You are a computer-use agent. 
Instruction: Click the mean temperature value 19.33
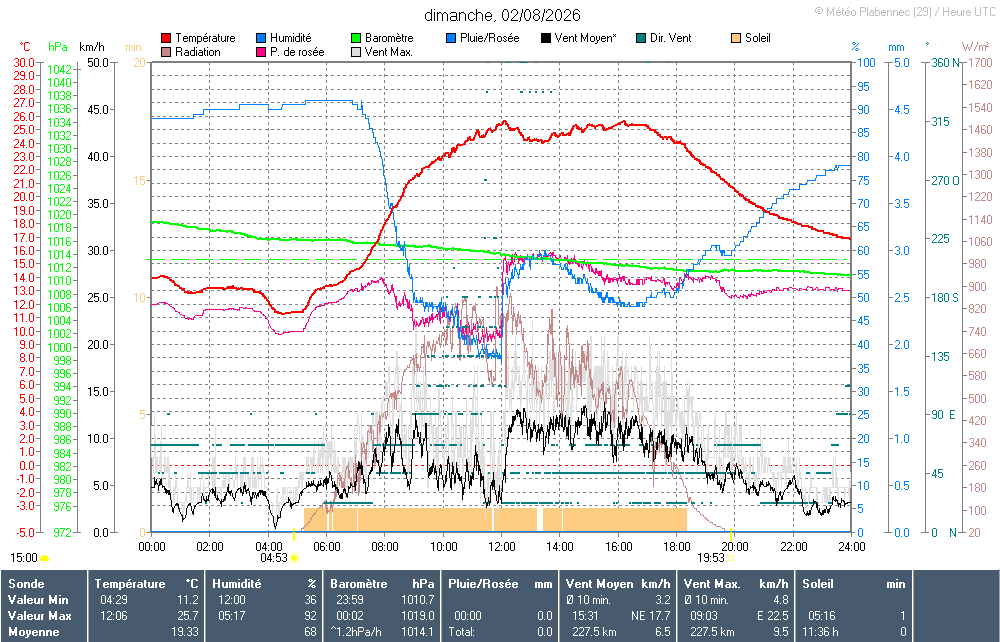185,632
